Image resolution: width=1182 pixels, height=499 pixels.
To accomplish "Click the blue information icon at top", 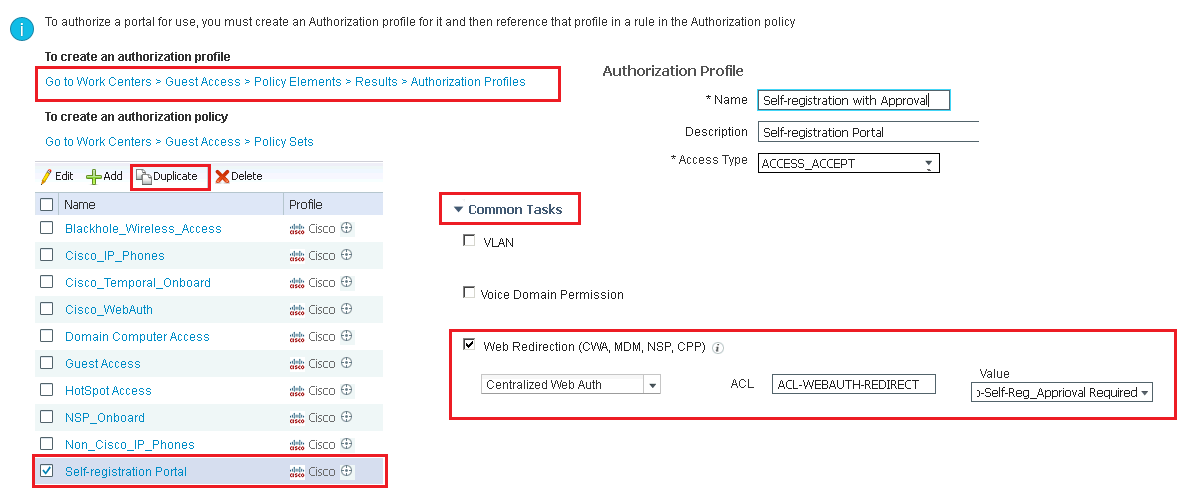I will click(22, 29).
